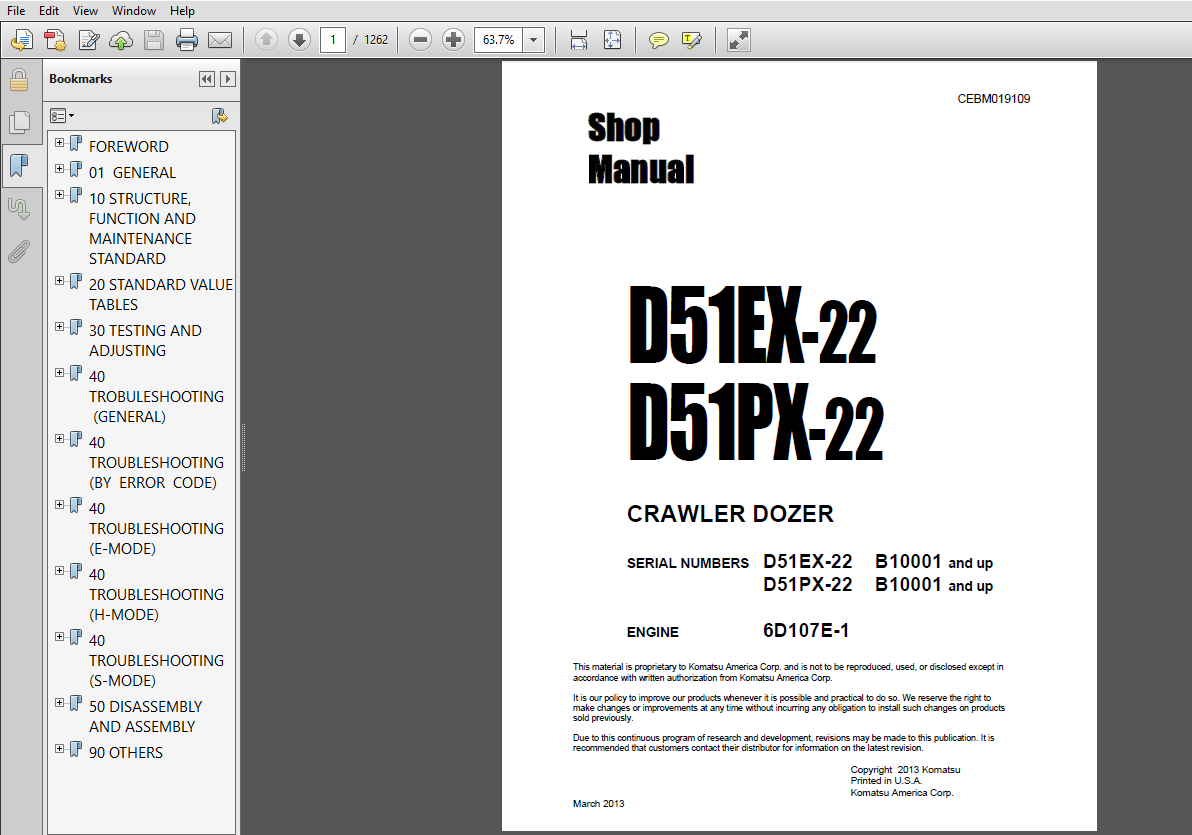Click the new bookmark icon
1192x835 pixels.
pos(220,116)
